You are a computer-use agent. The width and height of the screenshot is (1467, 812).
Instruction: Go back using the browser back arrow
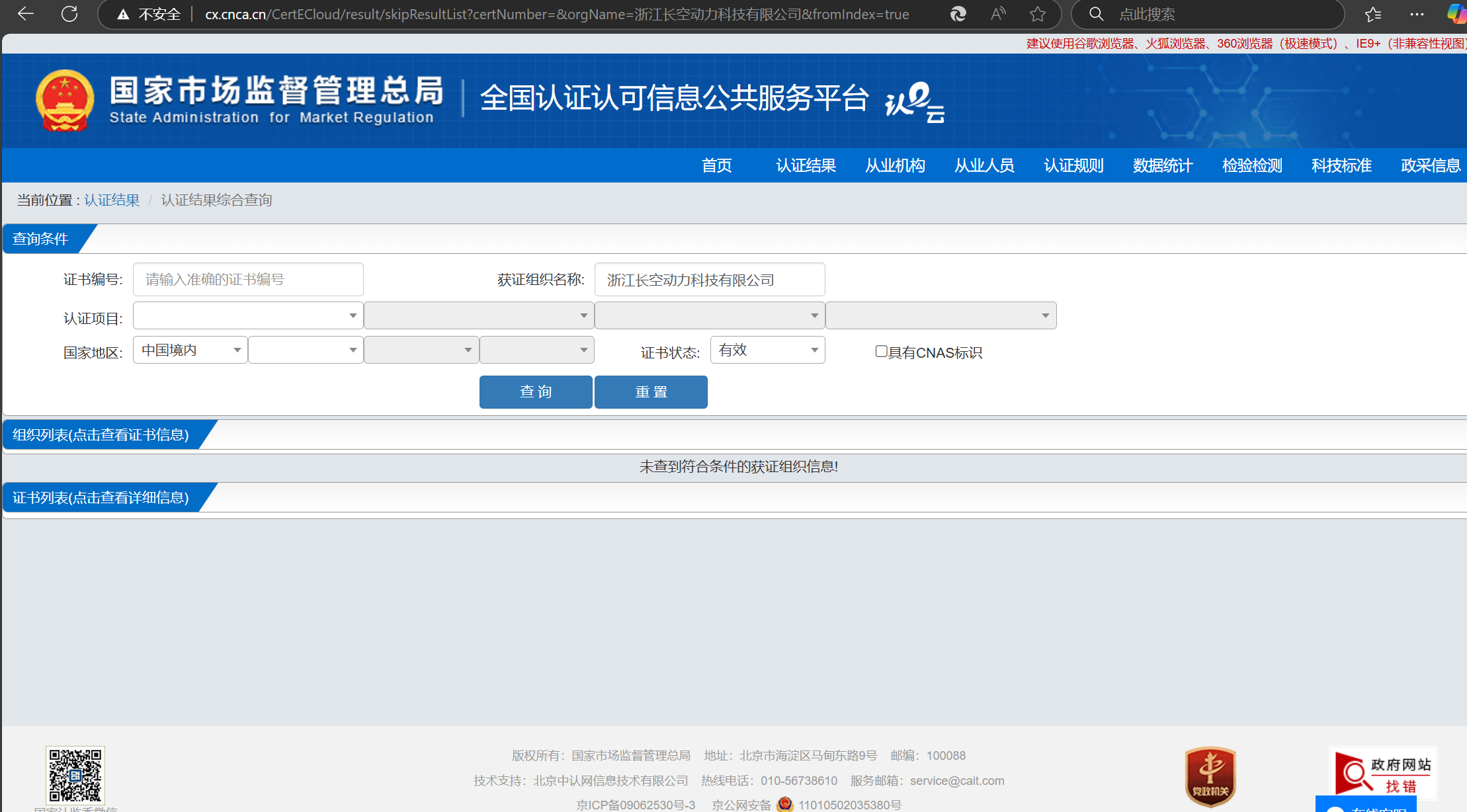coord(25,14)
